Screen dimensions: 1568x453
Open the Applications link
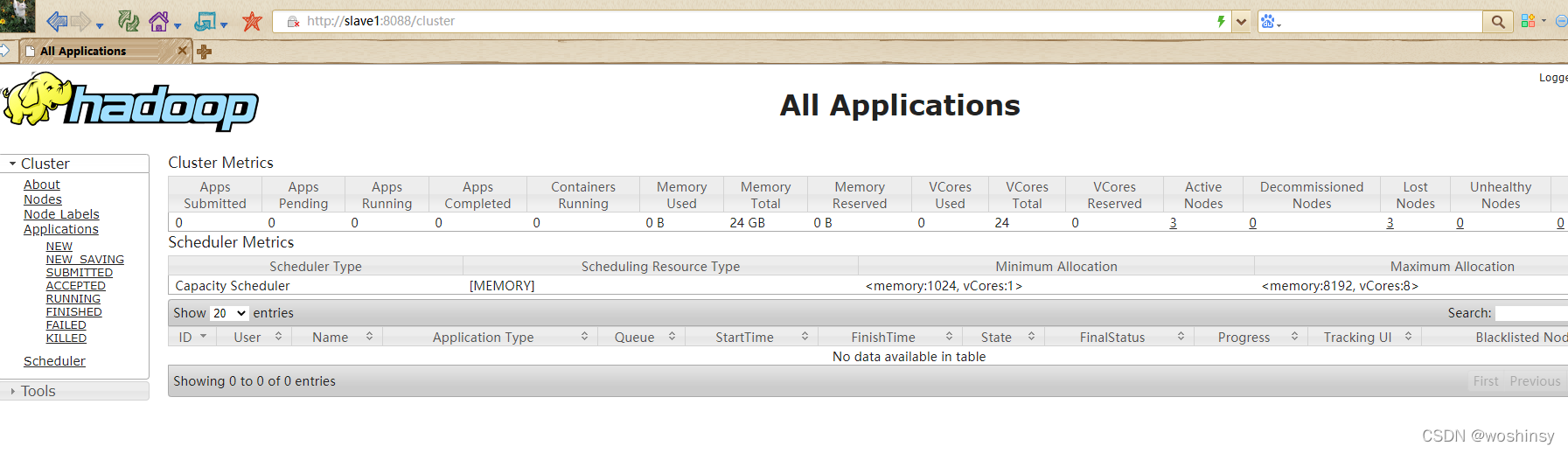click(61, 229)
